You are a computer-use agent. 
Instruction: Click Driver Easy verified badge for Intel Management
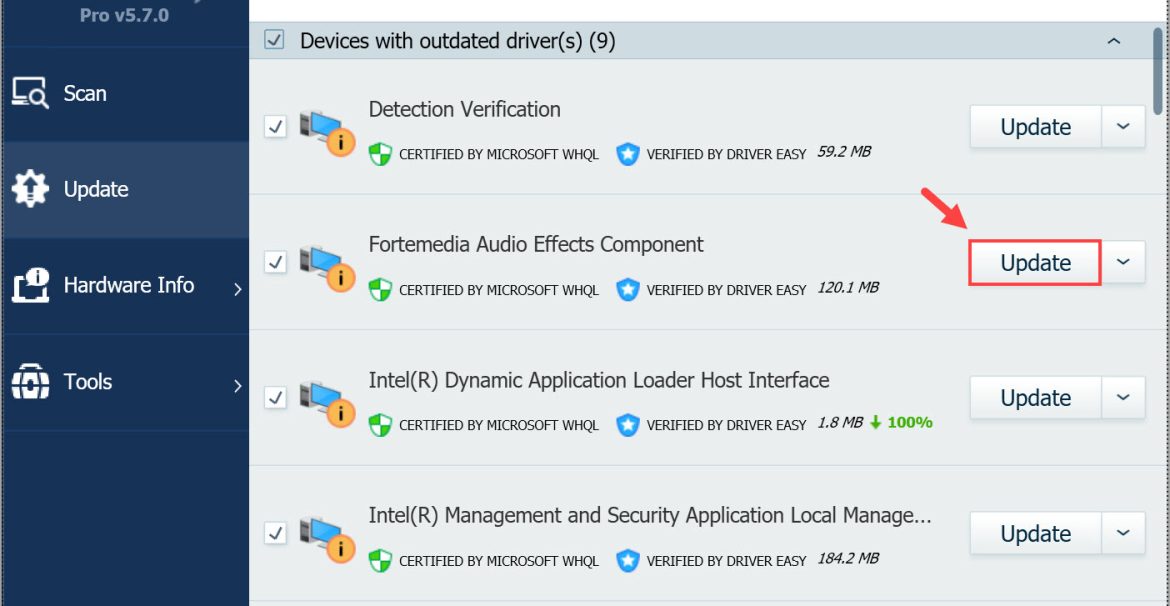pyautogui.click(x=628, y=560)
